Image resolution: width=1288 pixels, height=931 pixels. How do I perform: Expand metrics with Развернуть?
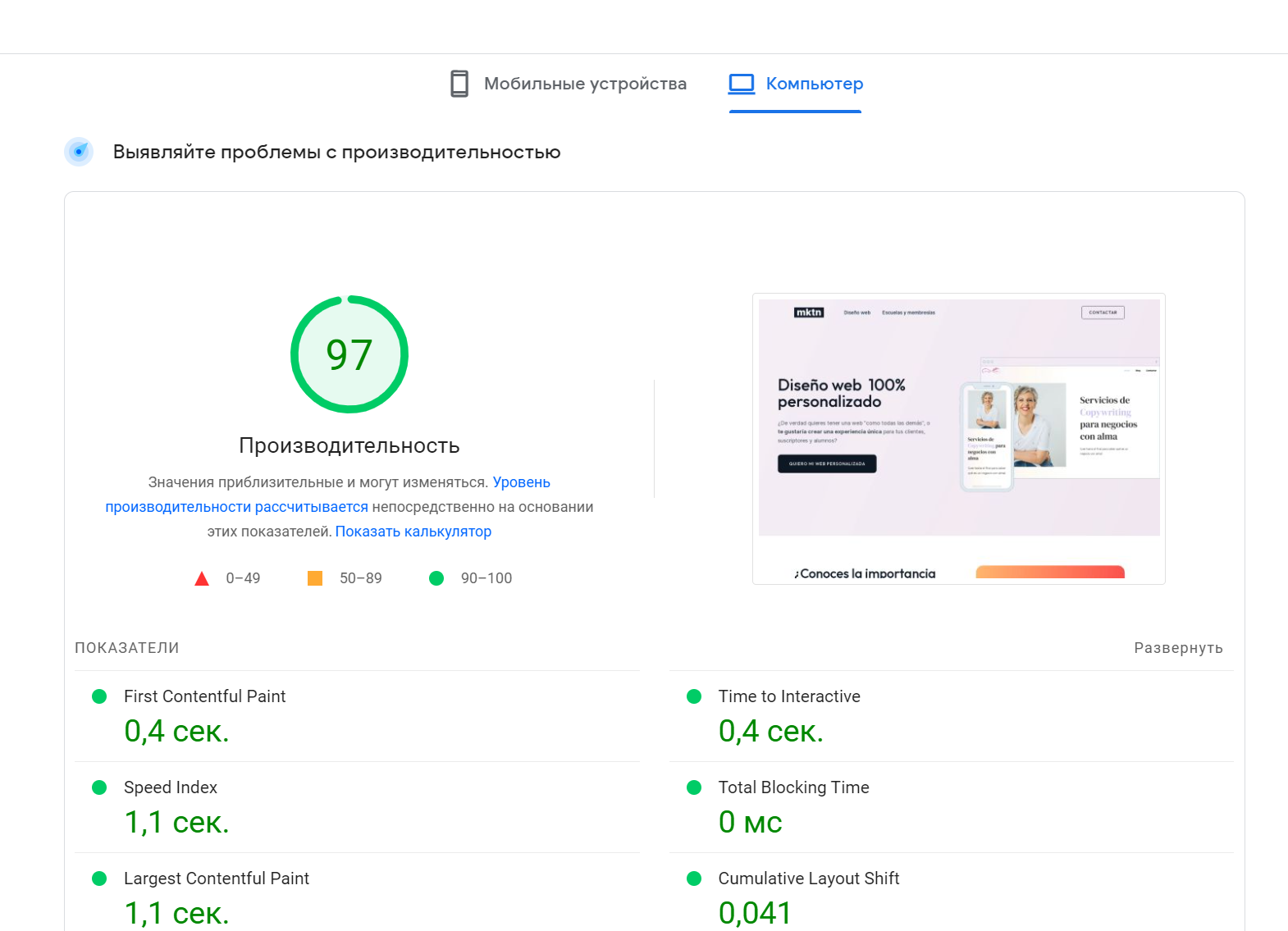pos(1178,648)
